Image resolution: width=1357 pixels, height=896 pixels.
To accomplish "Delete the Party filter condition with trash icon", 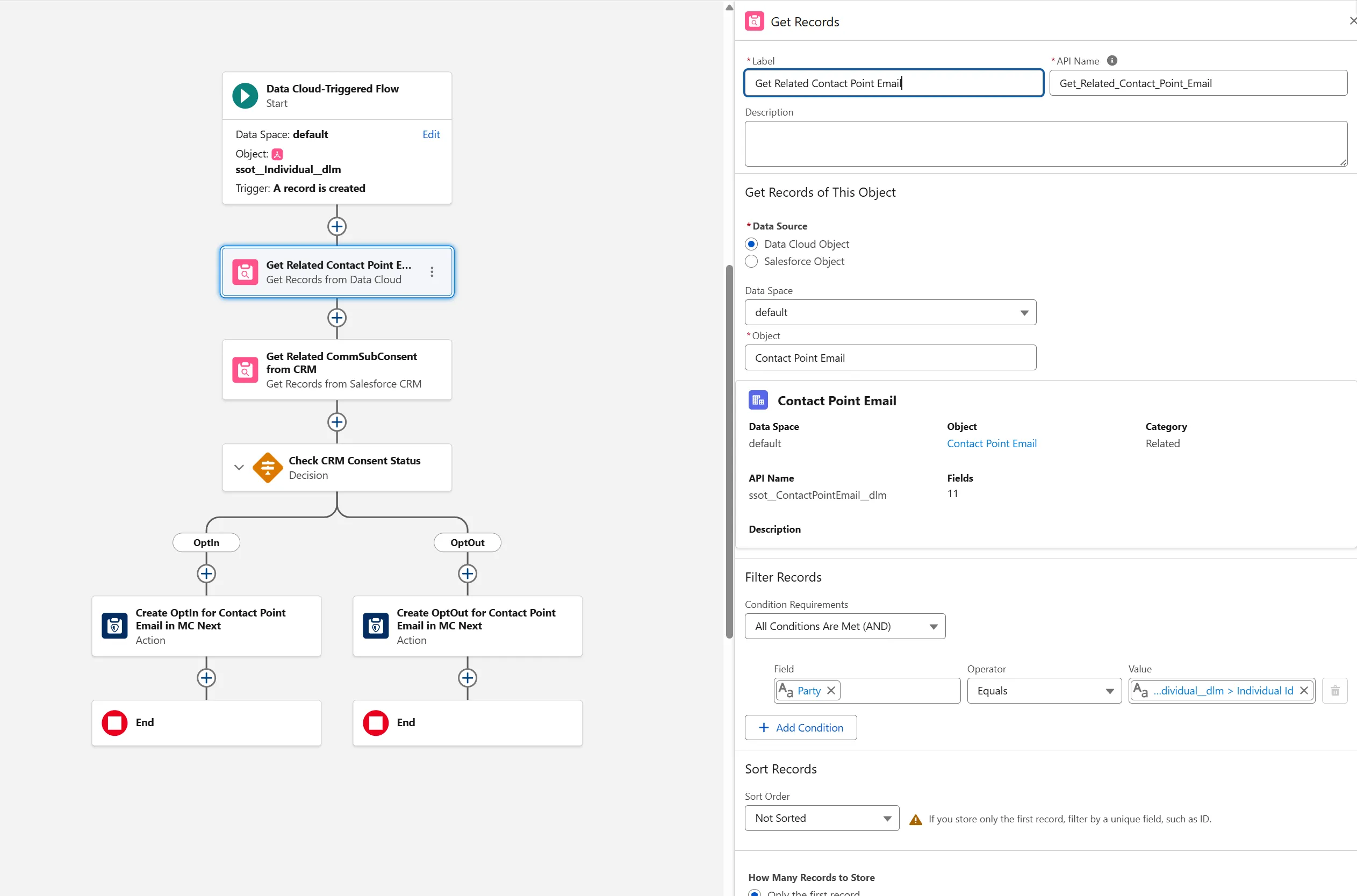I will [x=1335, y=691].
